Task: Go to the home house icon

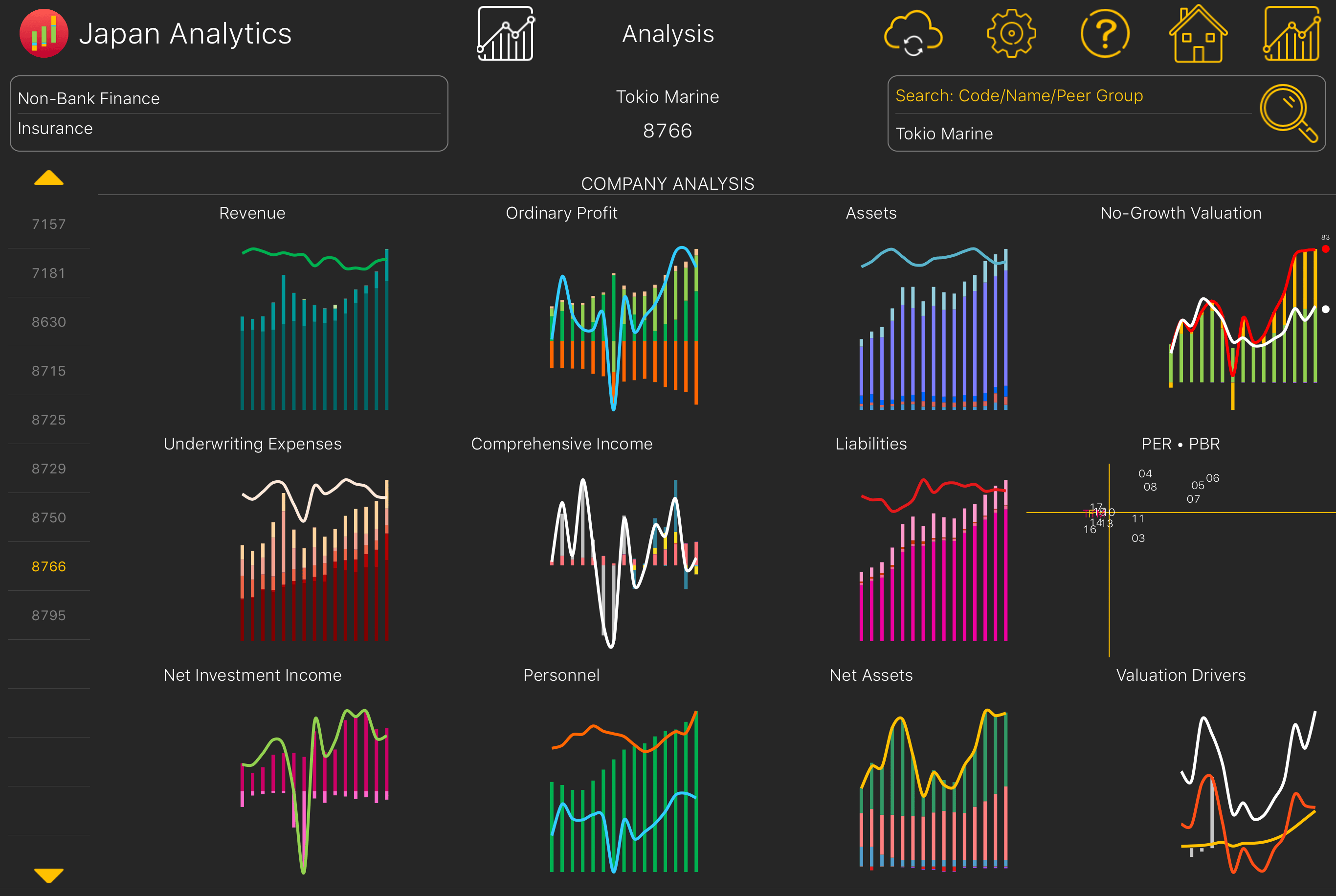Action: pos(1198,34)
